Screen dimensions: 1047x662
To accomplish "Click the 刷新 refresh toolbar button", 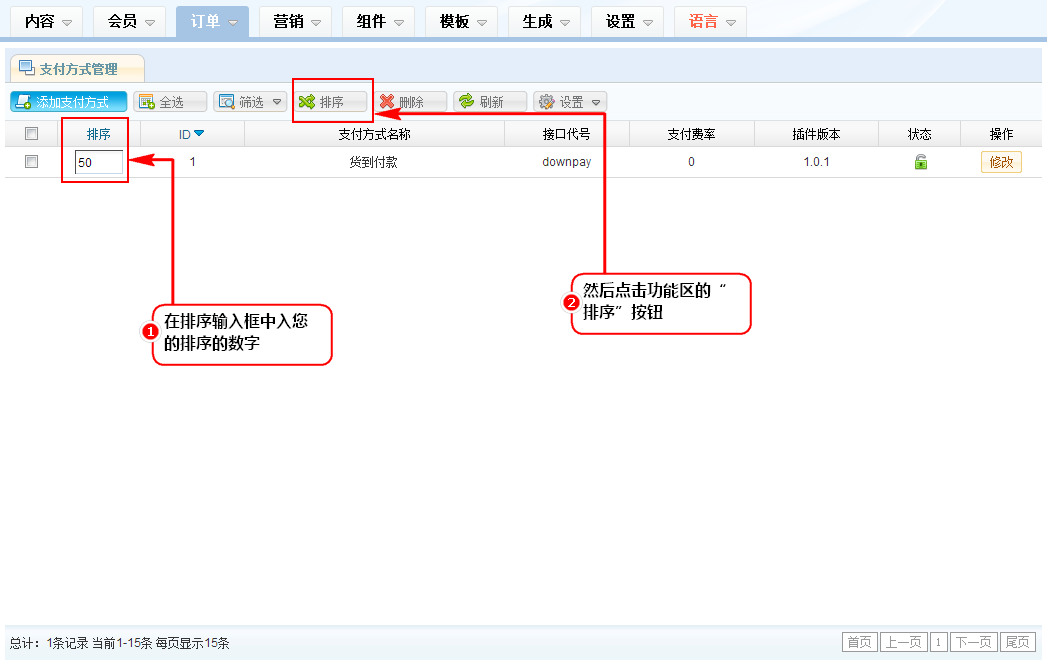I will coord(490,102).
